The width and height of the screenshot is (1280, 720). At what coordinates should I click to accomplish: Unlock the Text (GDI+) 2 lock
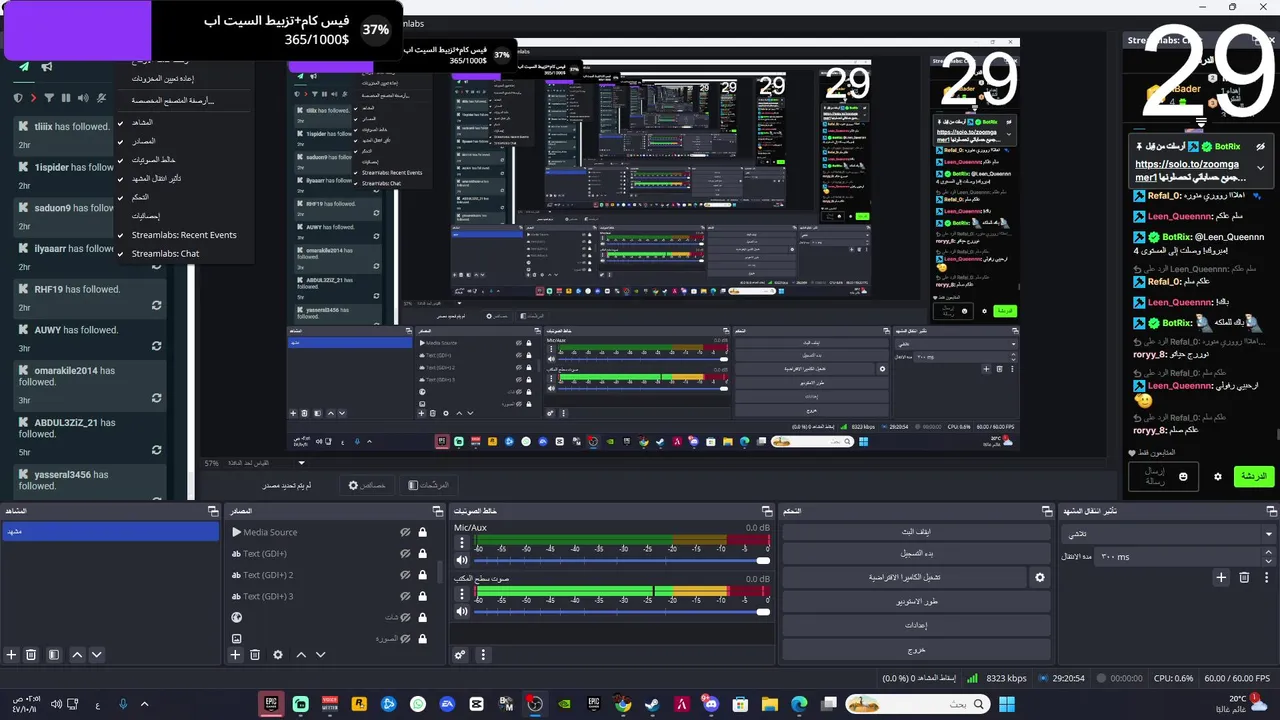point(423,575)
